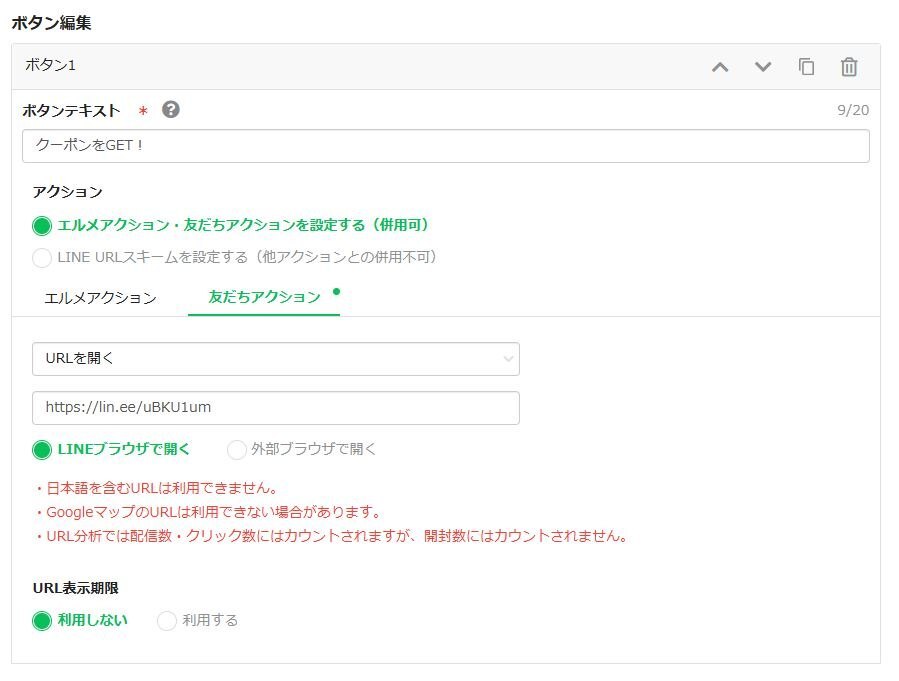This screenshot has width=899, height=681.
Task: Open the URLを開く dropdown
Action: click(x=276, y=359)
